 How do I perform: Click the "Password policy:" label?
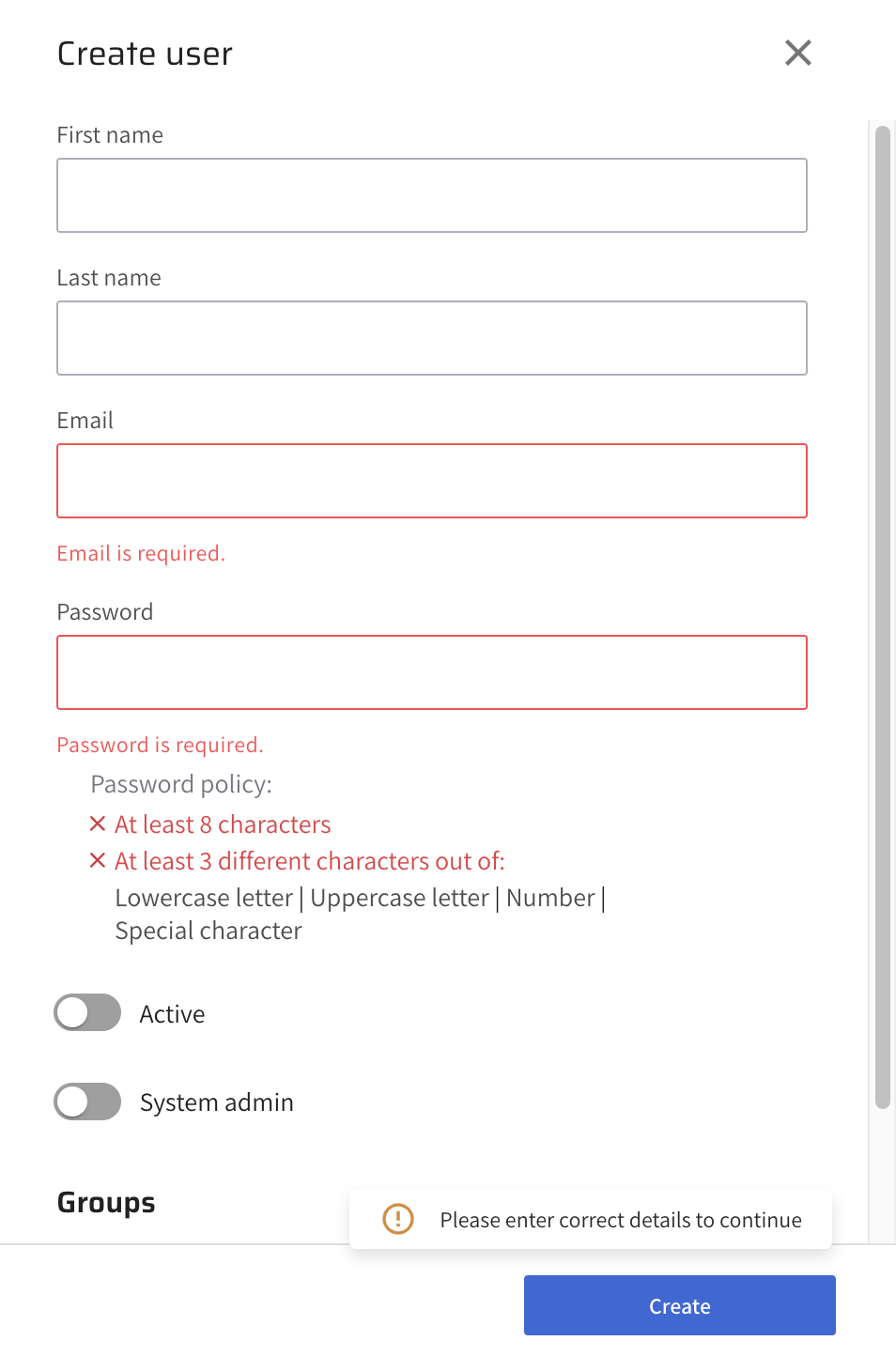[x=181, y=784]
